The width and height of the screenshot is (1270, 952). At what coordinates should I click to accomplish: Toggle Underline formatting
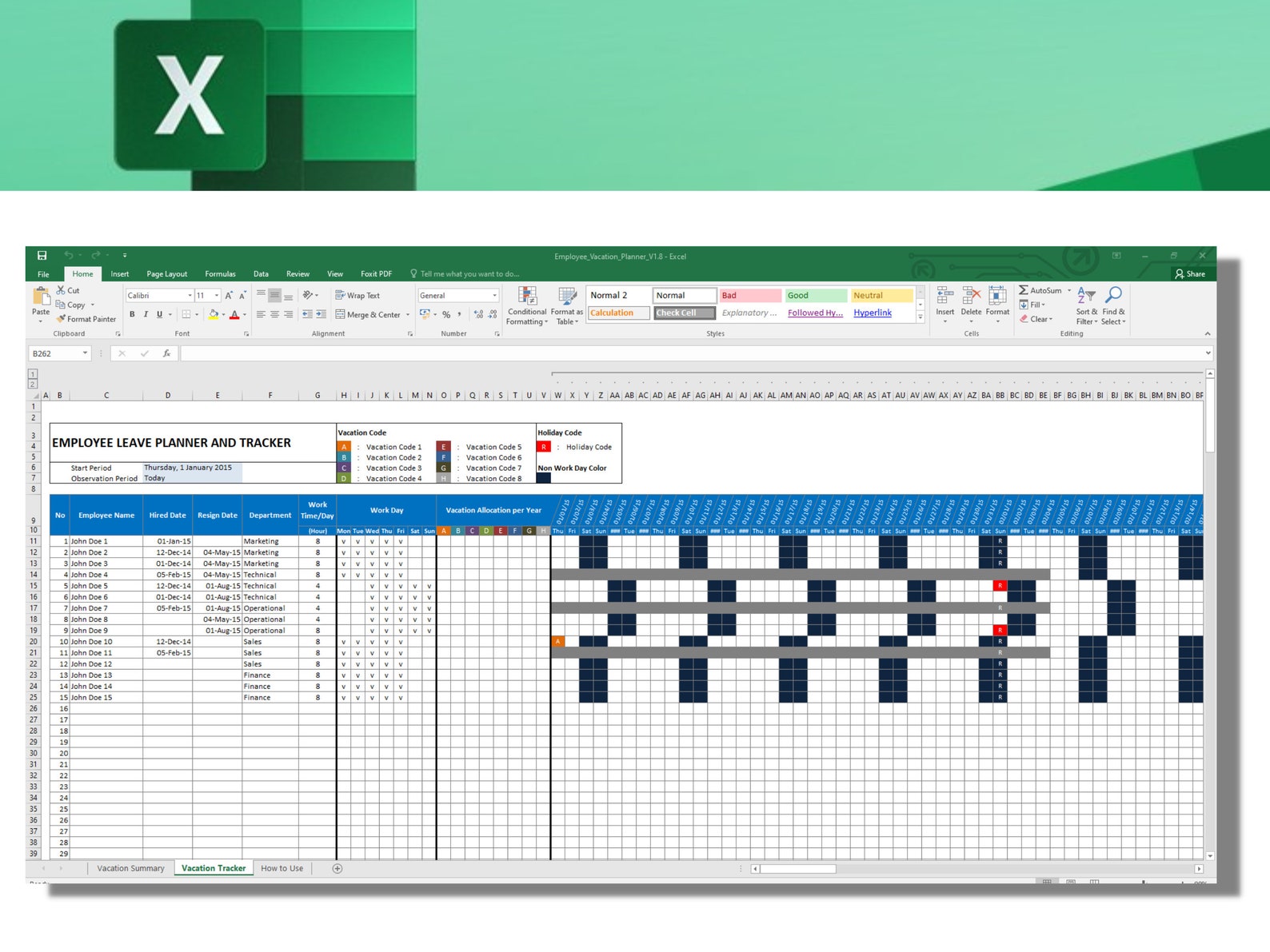[159, 314]
